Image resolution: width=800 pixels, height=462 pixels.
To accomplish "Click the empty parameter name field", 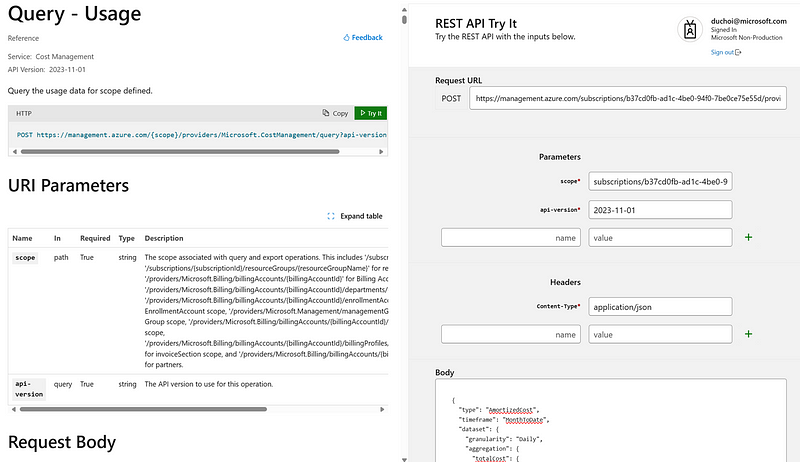I will (511, 238).
